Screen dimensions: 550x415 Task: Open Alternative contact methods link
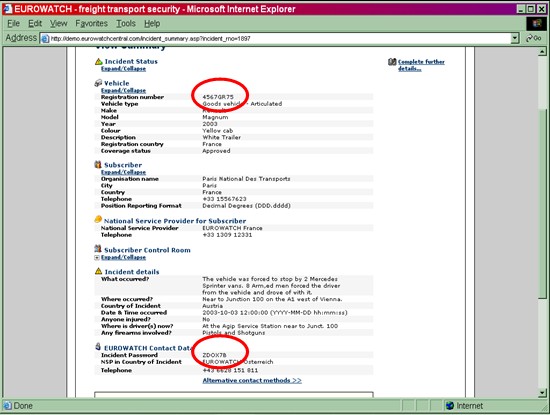pyautogui.click(x=252, y=381)
